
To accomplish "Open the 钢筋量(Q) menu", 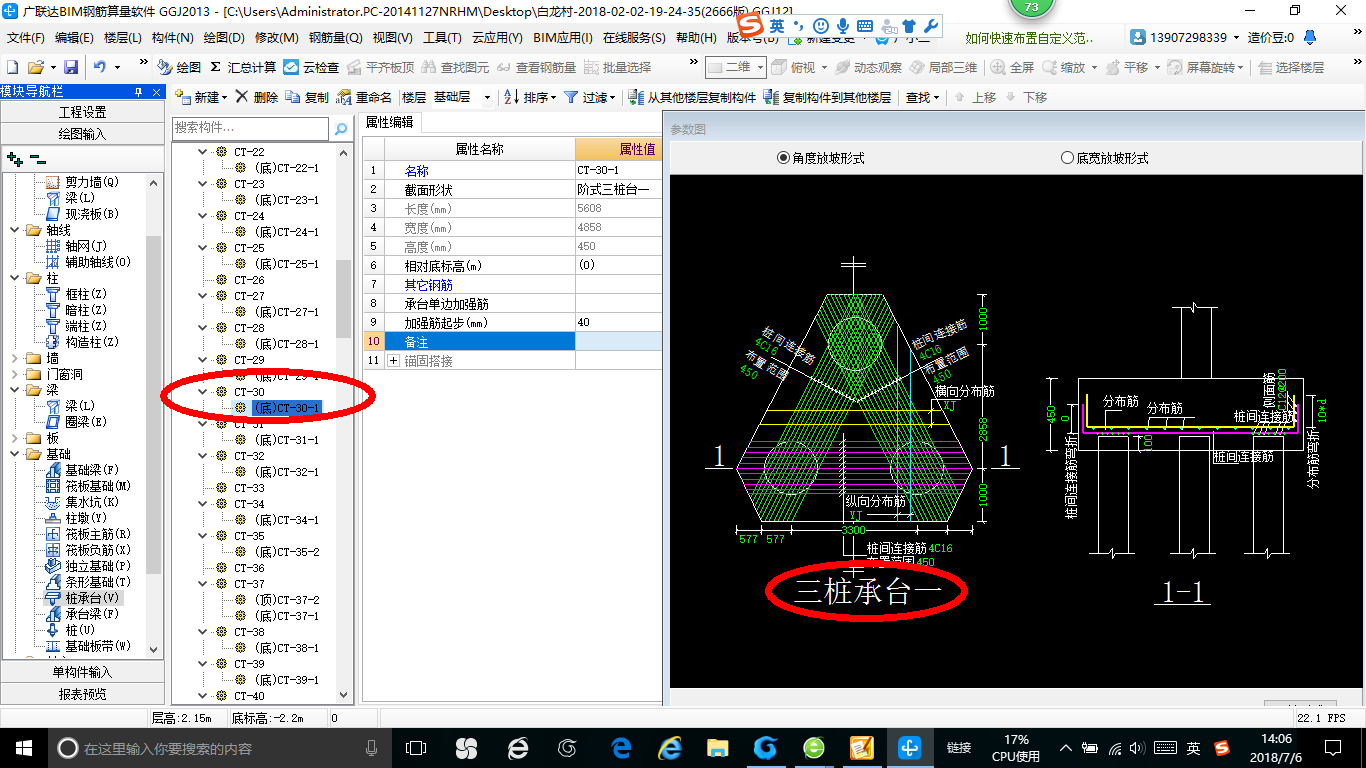I will coord(336,38).
